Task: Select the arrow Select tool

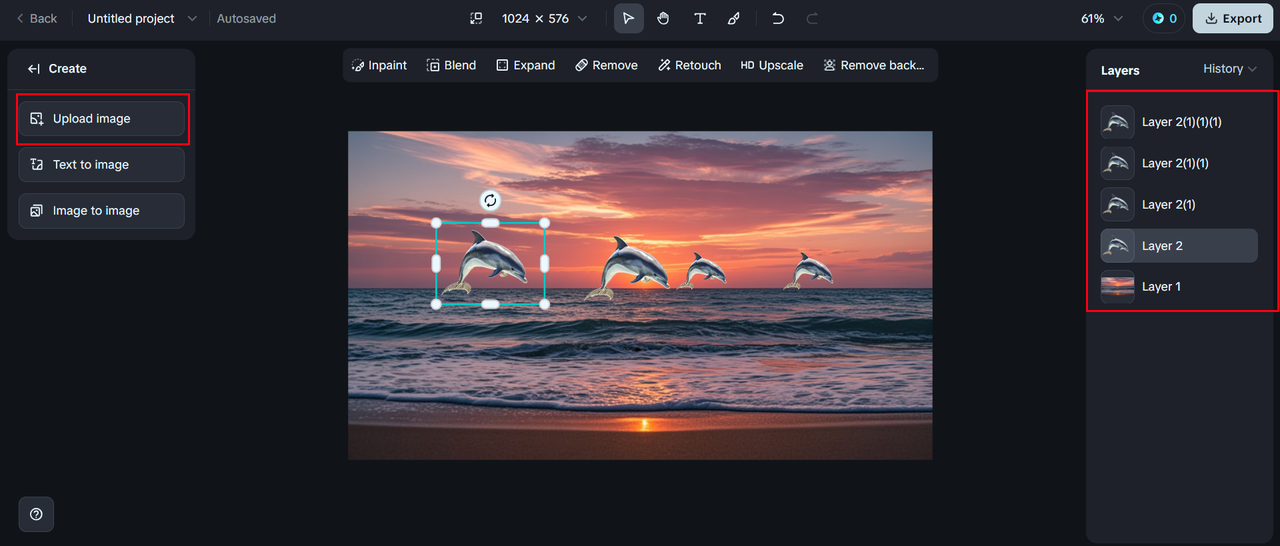Action: pyautogui.click(x=629, y=18)
